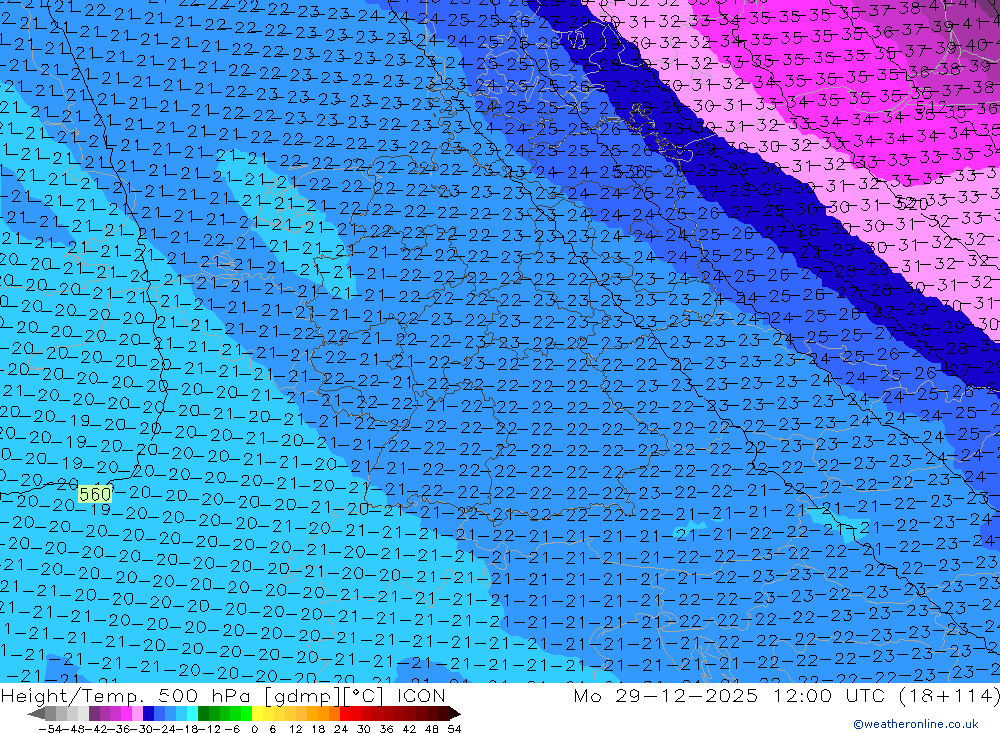Click the 'Mo' weekday abbreviation
This screenshot has width=1000, height=733.
[587, 695]
